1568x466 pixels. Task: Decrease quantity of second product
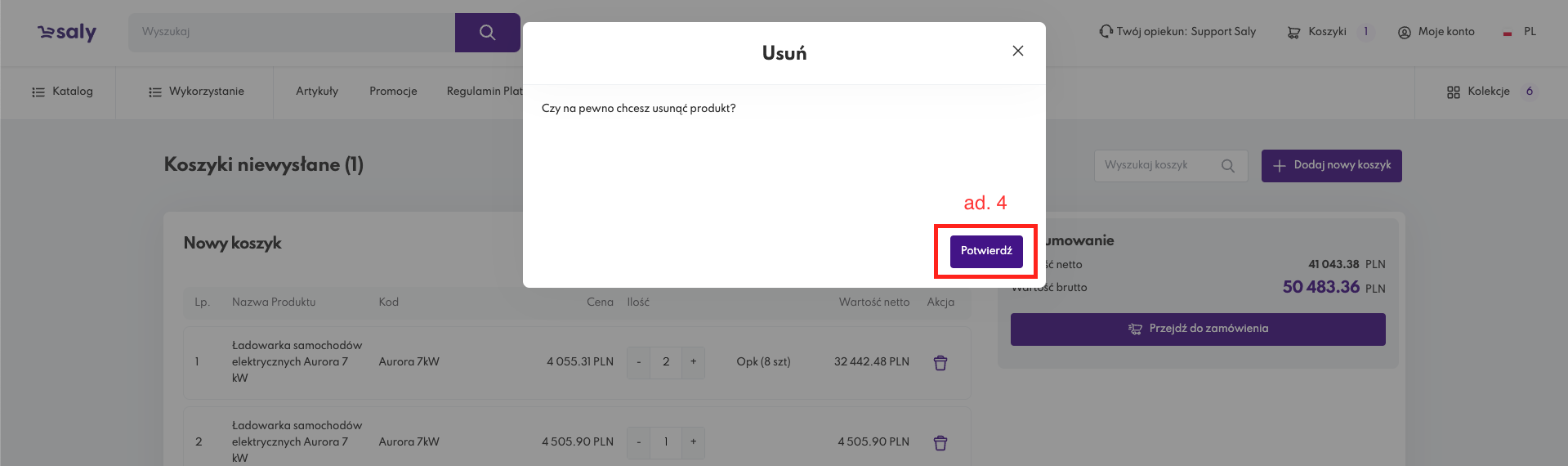pyautogui.click(x=638, y=442)
